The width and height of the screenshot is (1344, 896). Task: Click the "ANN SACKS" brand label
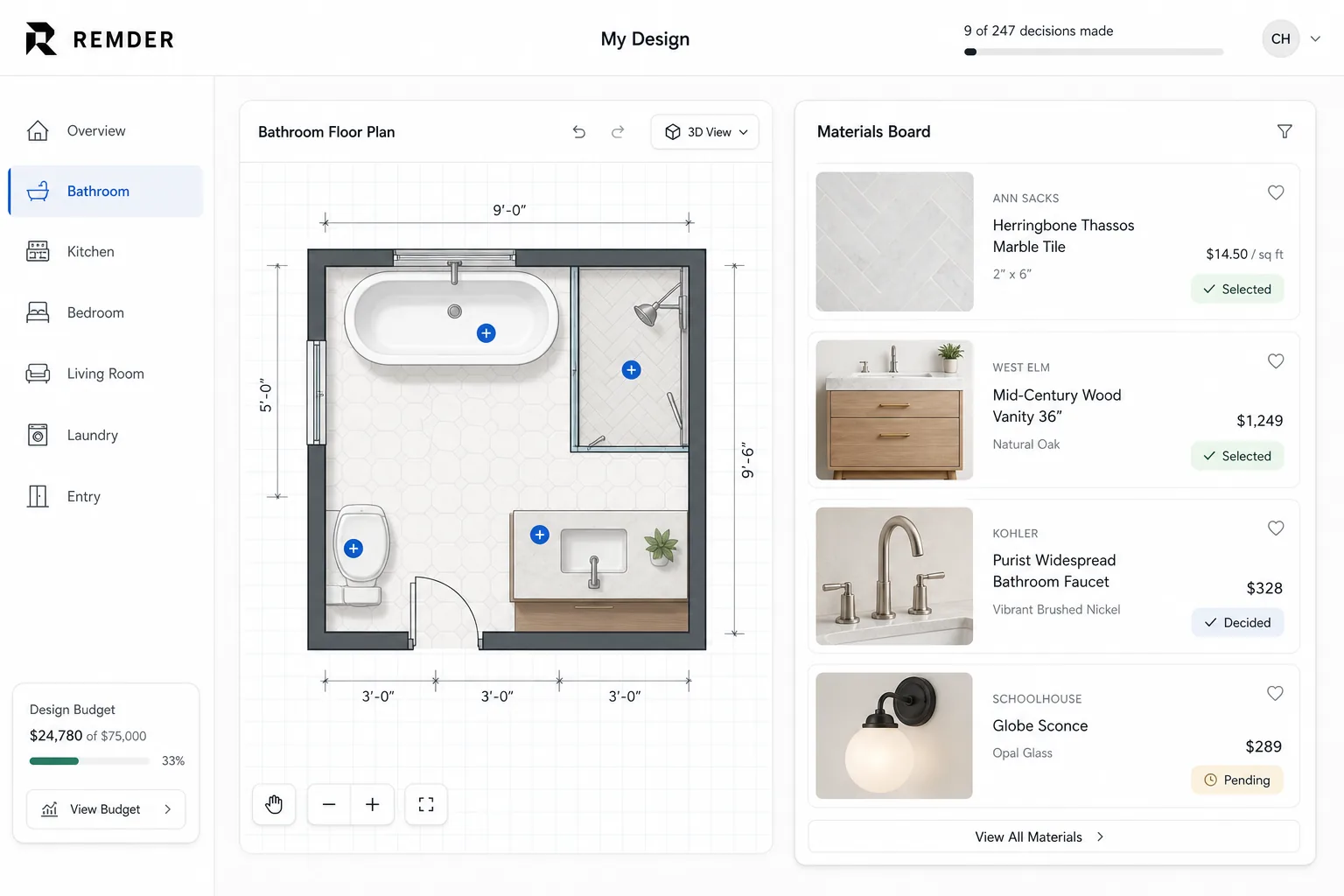(x=1025, y=199)
